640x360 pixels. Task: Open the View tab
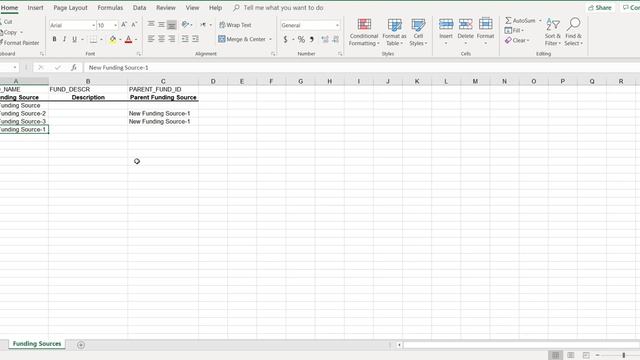coord(192,8)
